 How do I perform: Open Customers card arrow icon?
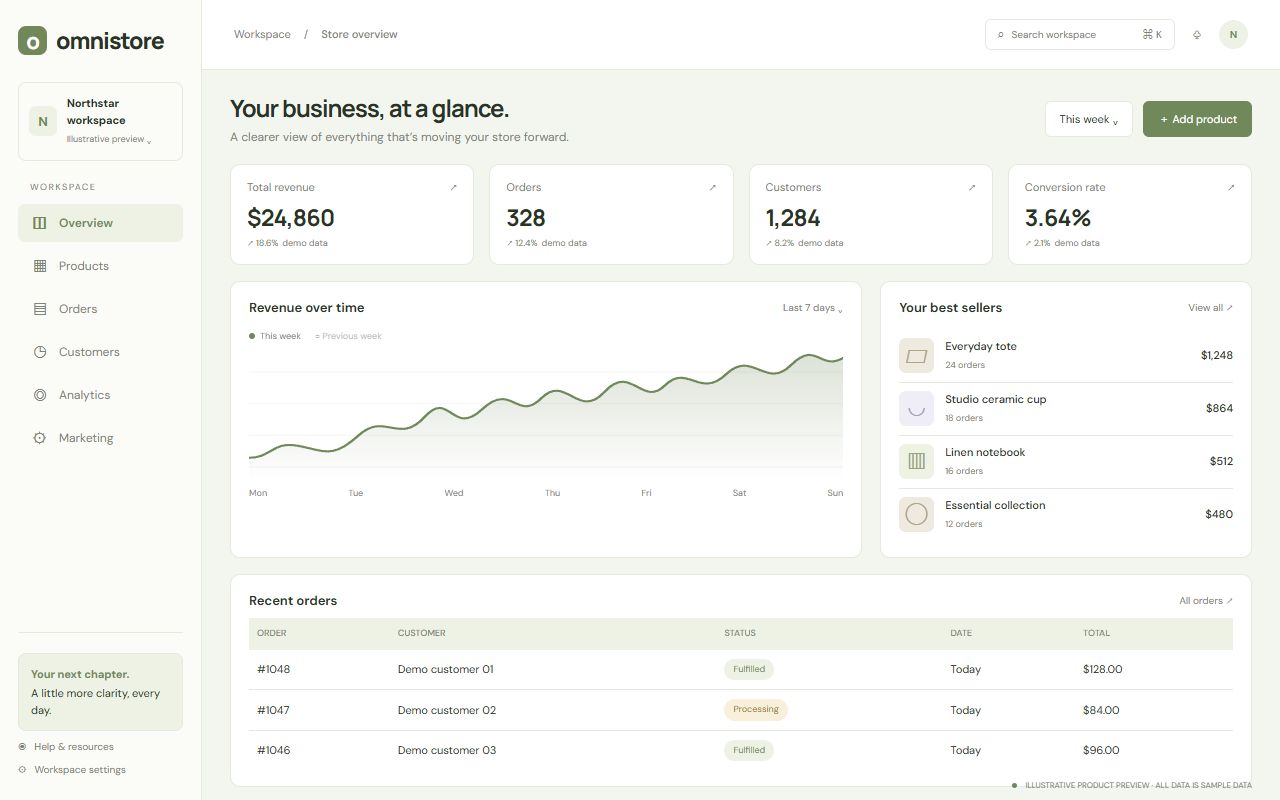(972, 187)
